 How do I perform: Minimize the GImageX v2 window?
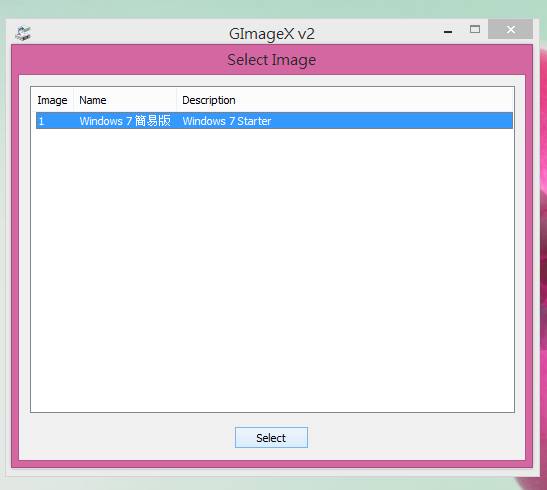tap(448, 31)
